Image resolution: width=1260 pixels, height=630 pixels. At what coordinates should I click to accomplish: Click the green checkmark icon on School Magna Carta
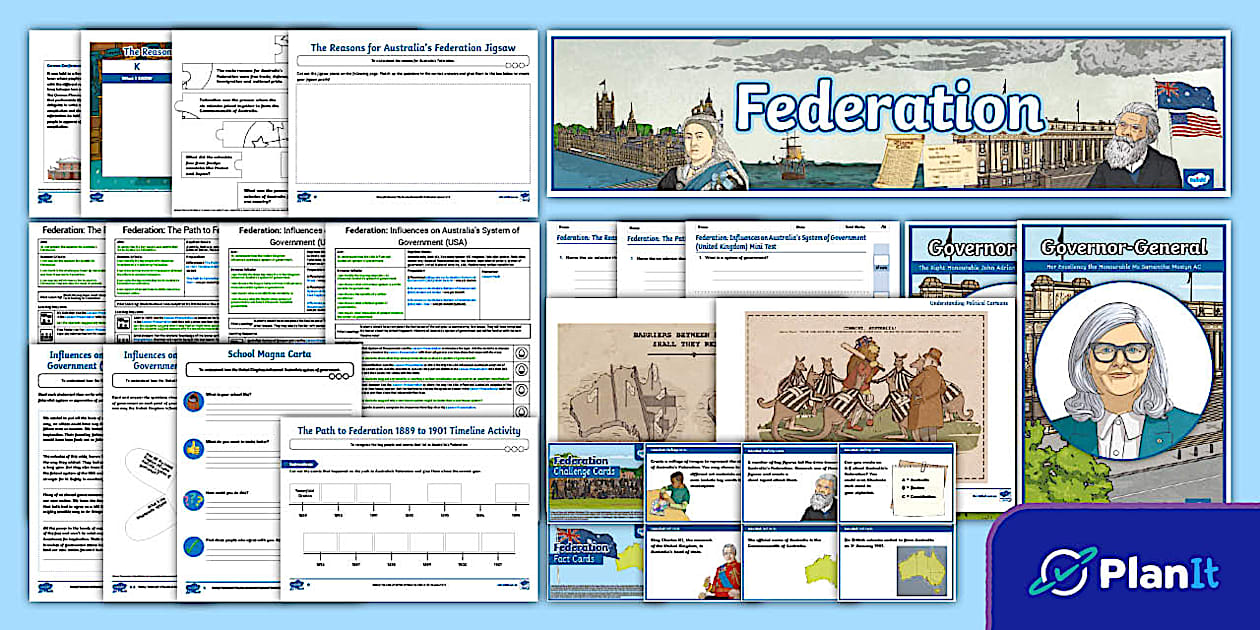tap(193, 546)
